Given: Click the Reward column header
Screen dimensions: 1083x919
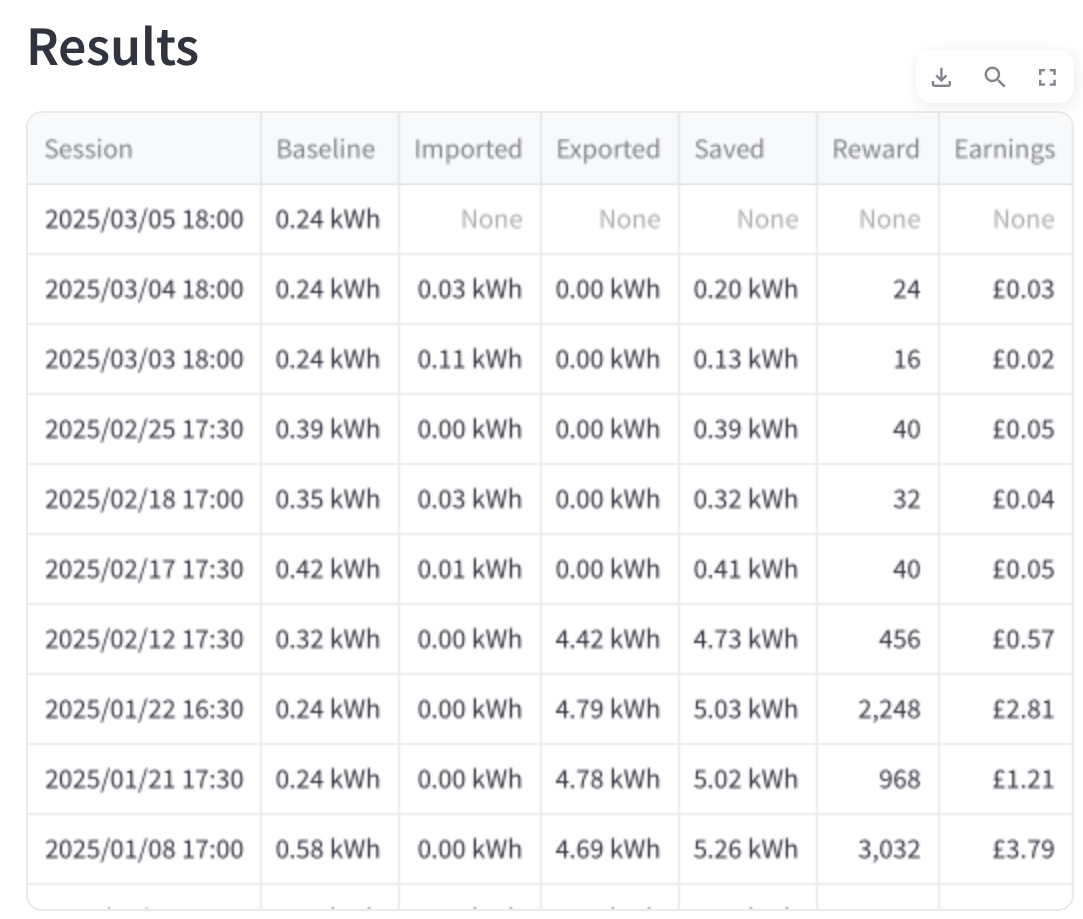Looking at the screenshot, I should pyautogui.click(x=878, y=148).
